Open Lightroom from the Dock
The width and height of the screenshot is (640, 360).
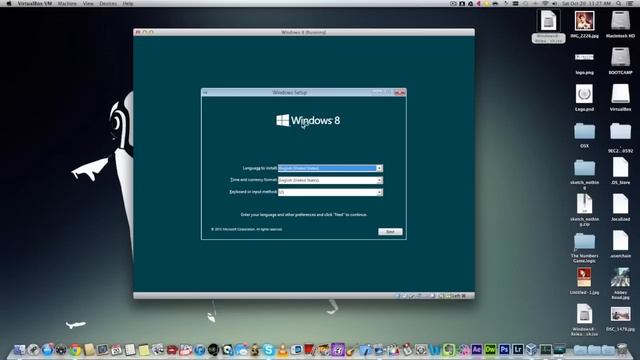click(x=518, y=349)
